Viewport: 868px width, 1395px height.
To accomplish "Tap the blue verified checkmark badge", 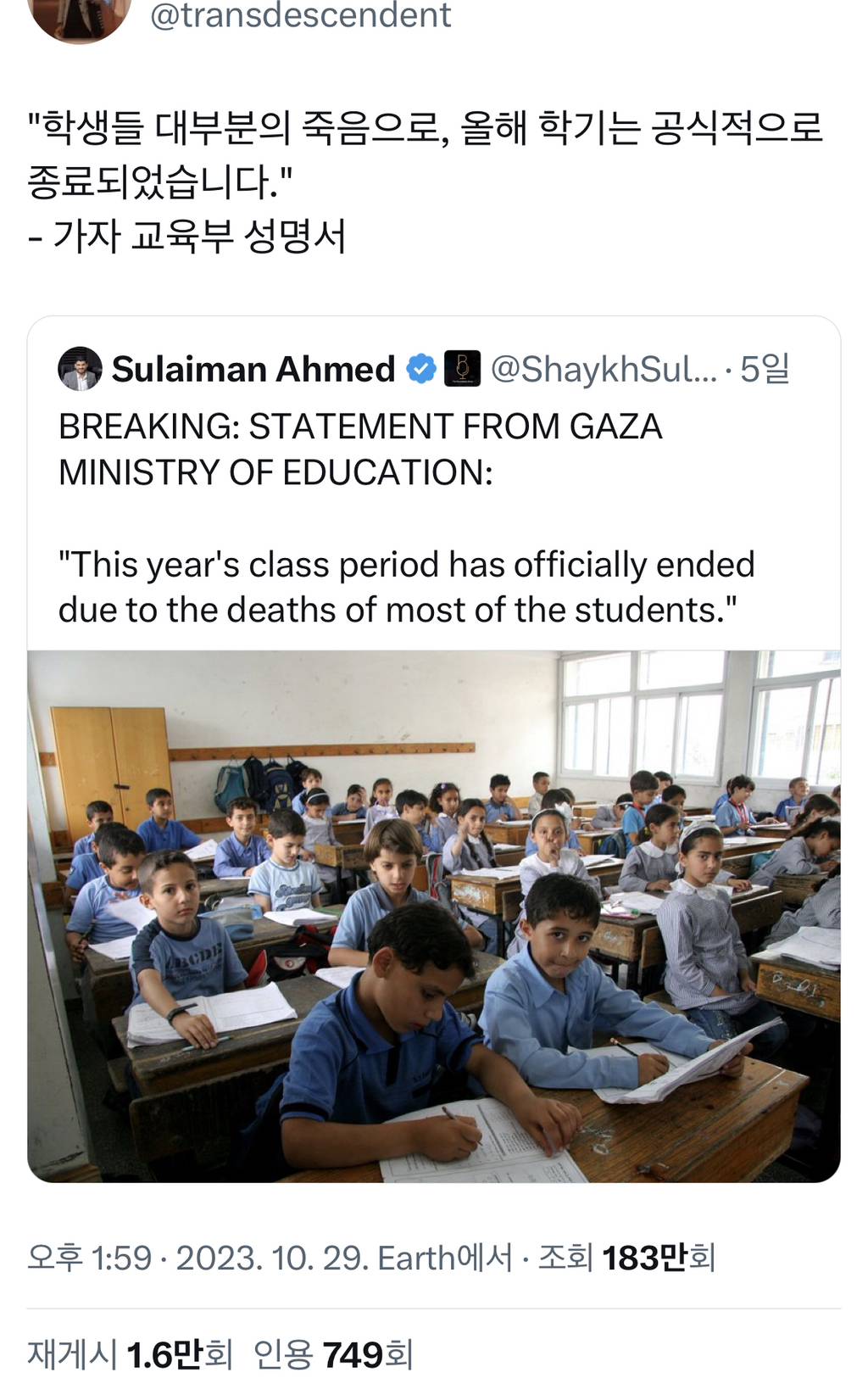I will click(421, 369).
